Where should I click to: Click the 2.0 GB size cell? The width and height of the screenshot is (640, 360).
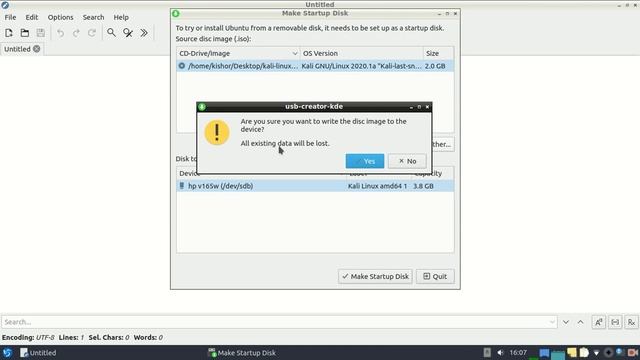(435, 66)
